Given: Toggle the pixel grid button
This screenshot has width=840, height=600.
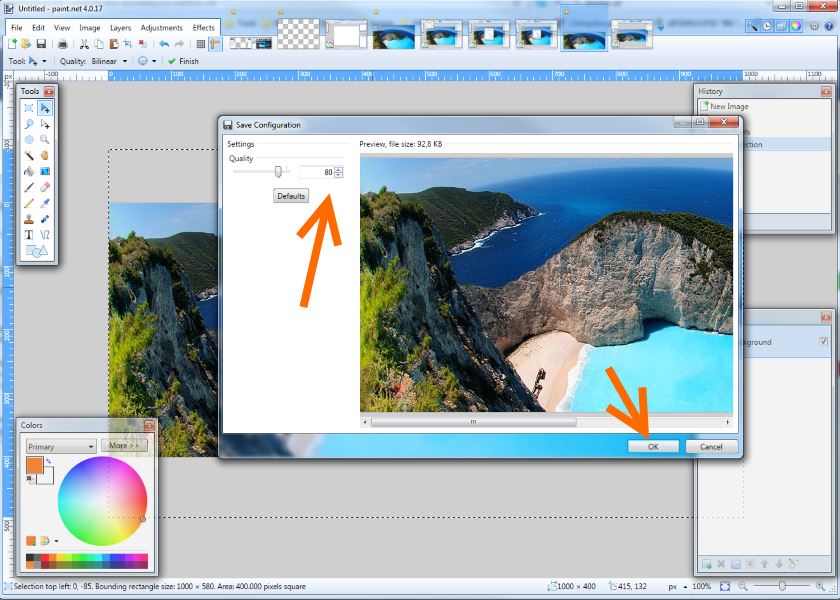Looking at the screenshot, I should pyautogui.click(x=201, y=44).
